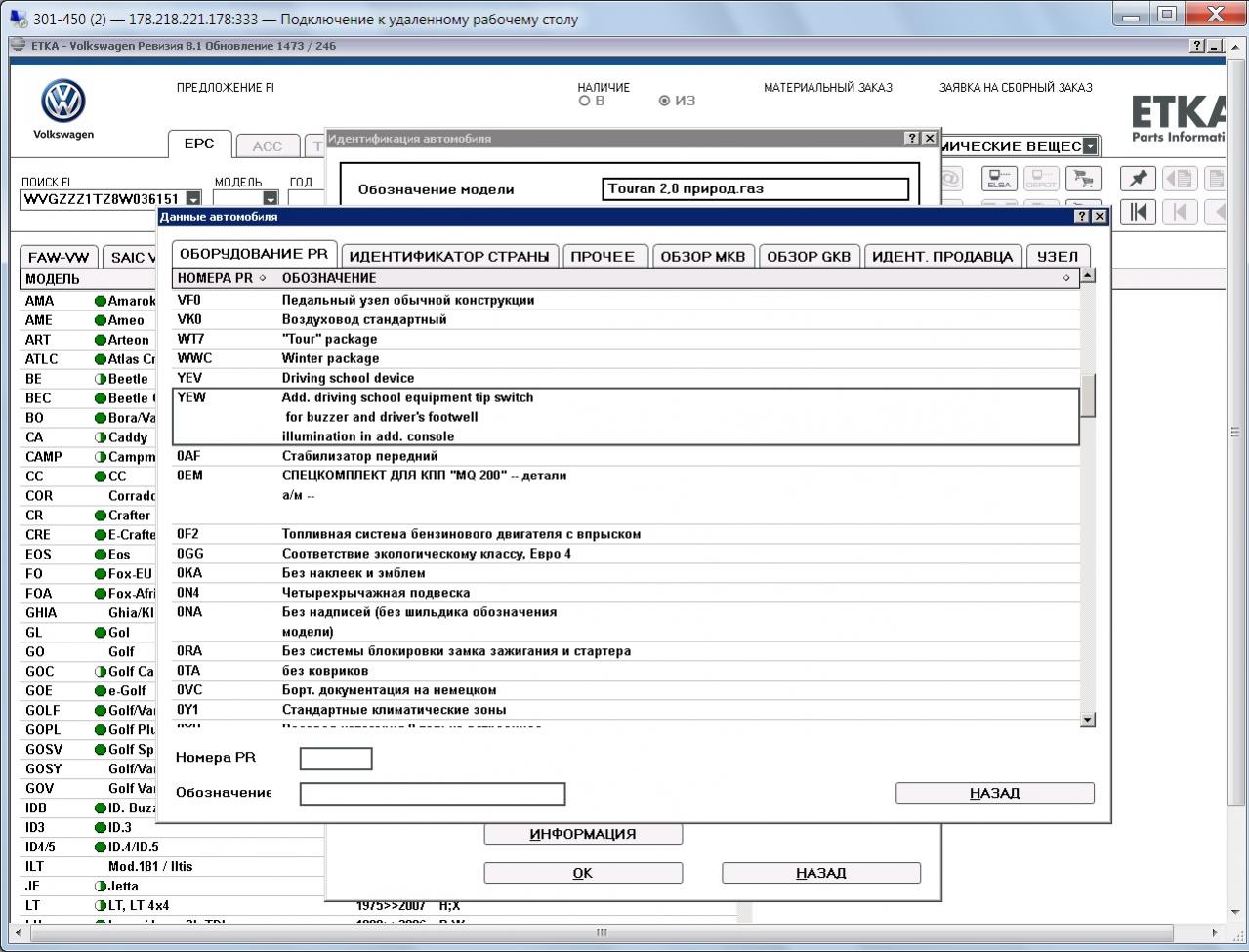Click ЗАЯВКА НА СБОРНЫЙ ЗАКАЗ header link

(x=1016, y=87)
